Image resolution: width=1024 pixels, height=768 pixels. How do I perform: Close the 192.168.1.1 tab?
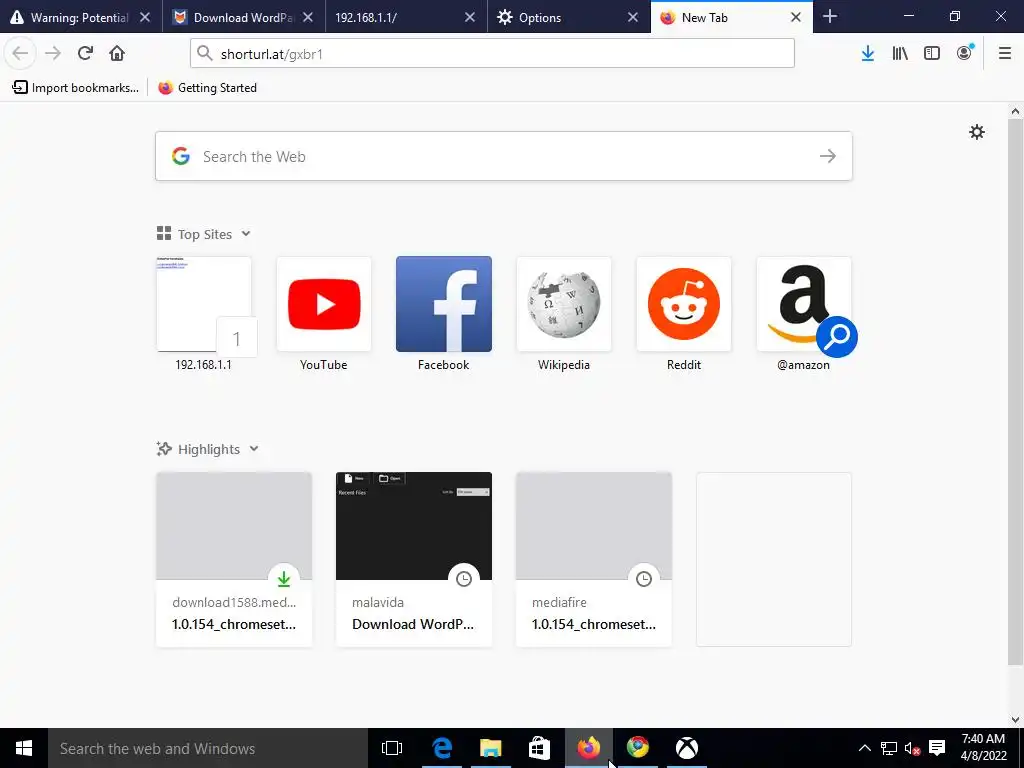[x=470, y=18]
